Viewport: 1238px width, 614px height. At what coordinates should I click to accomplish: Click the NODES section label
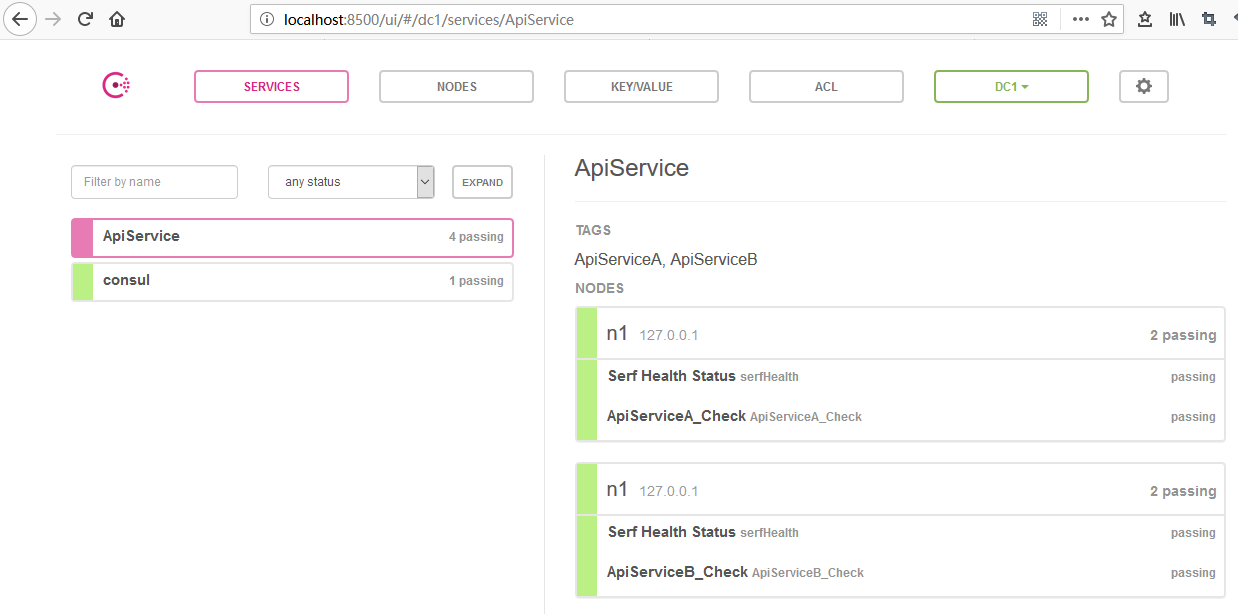pos(599,288)
